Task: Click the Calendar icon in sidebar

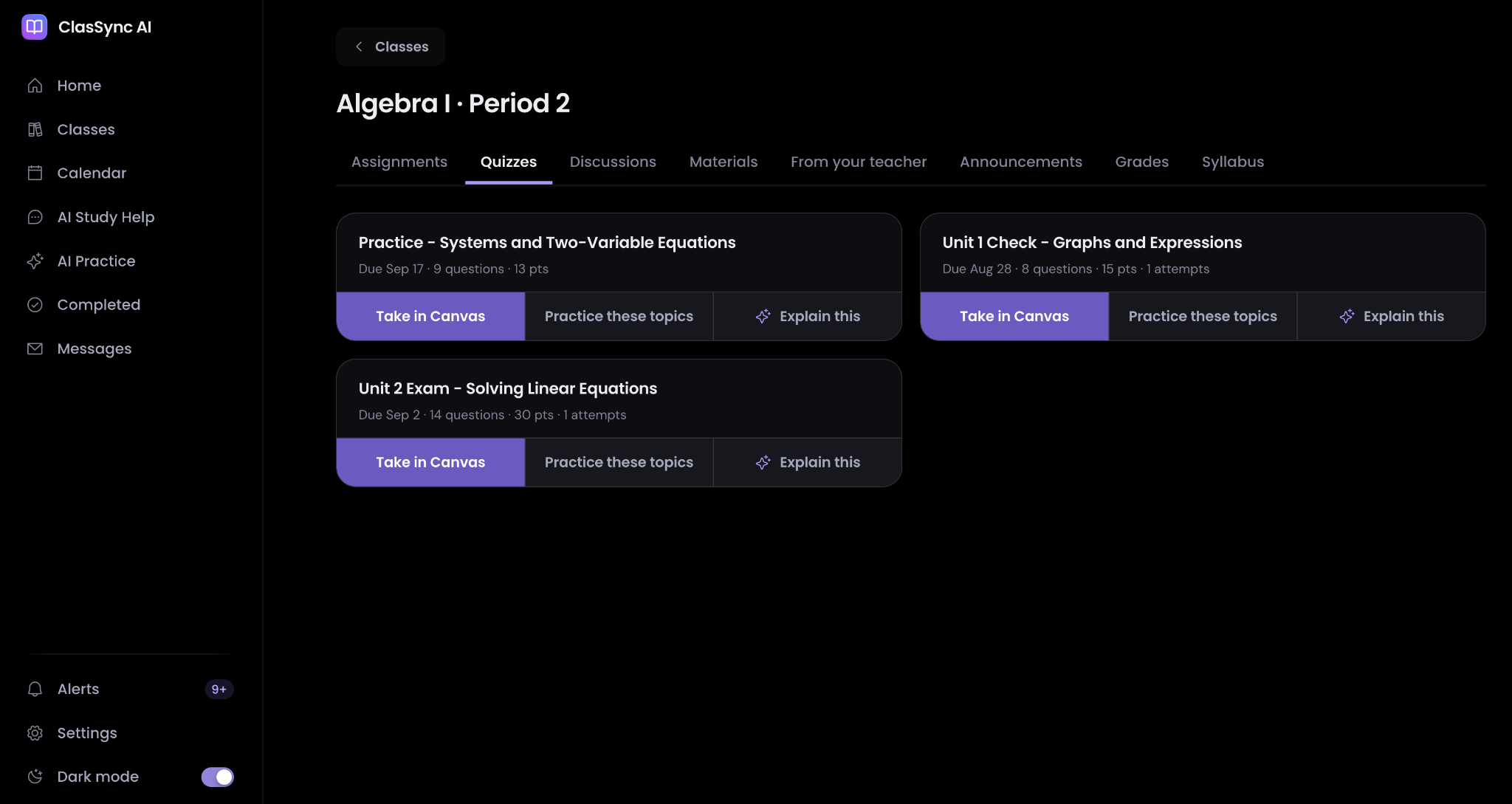Action: (35, 173)
